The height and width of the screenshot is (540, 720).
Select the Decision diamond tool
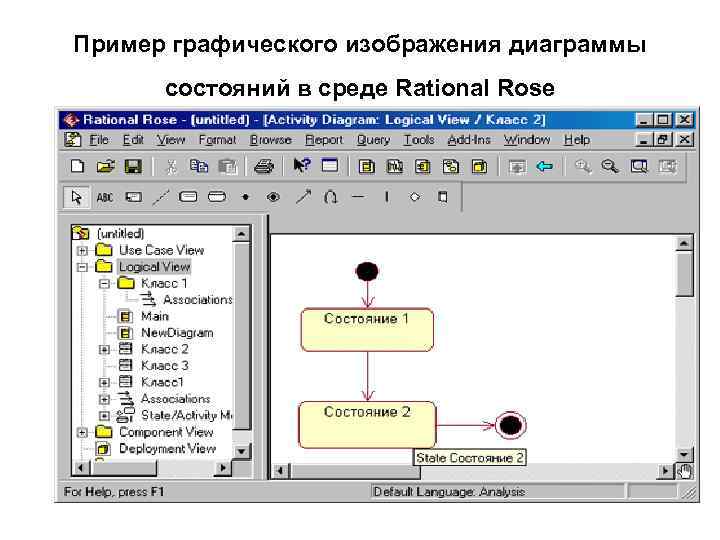pyautogui.click(x=415, y=197)
